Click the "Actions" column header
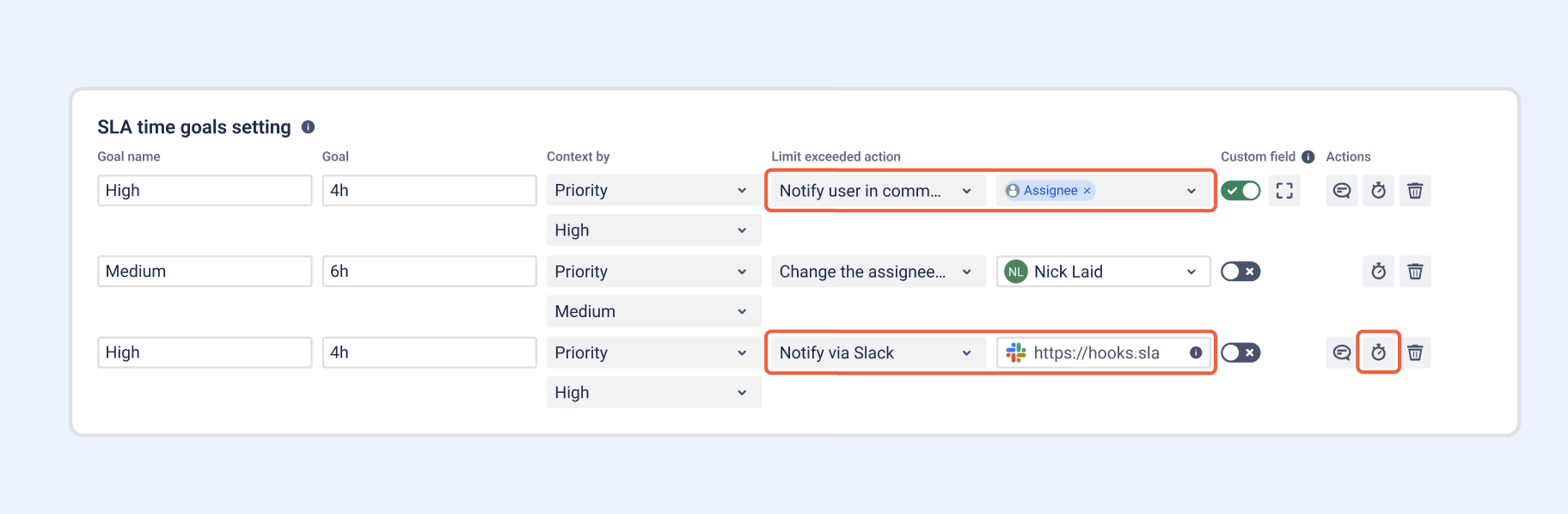This screenshot has height=514, width=1568. click(x=1348, y=156)
